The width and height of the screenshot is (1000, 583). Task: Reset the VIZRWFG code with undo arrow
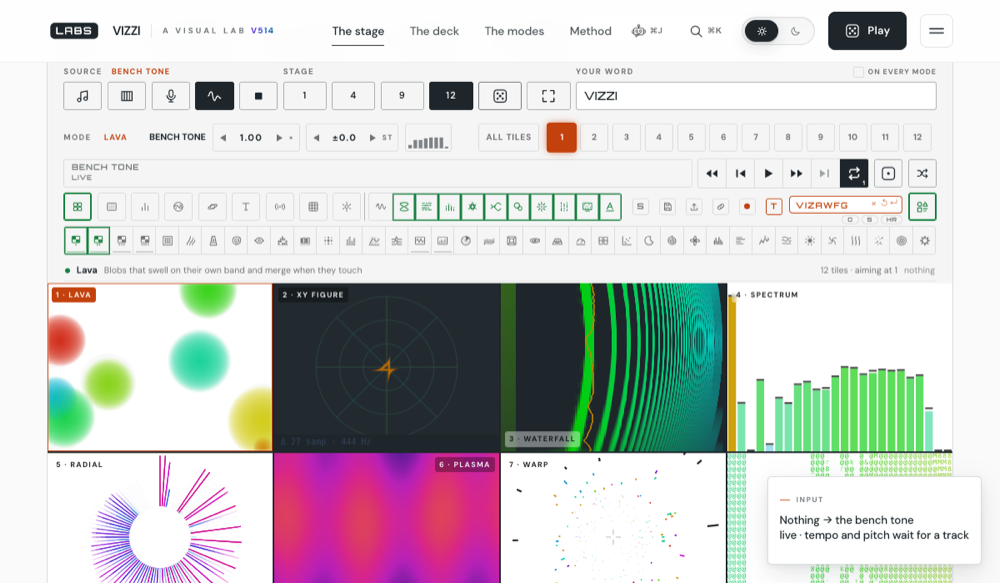pyautogui.click(x=884, y=203)
